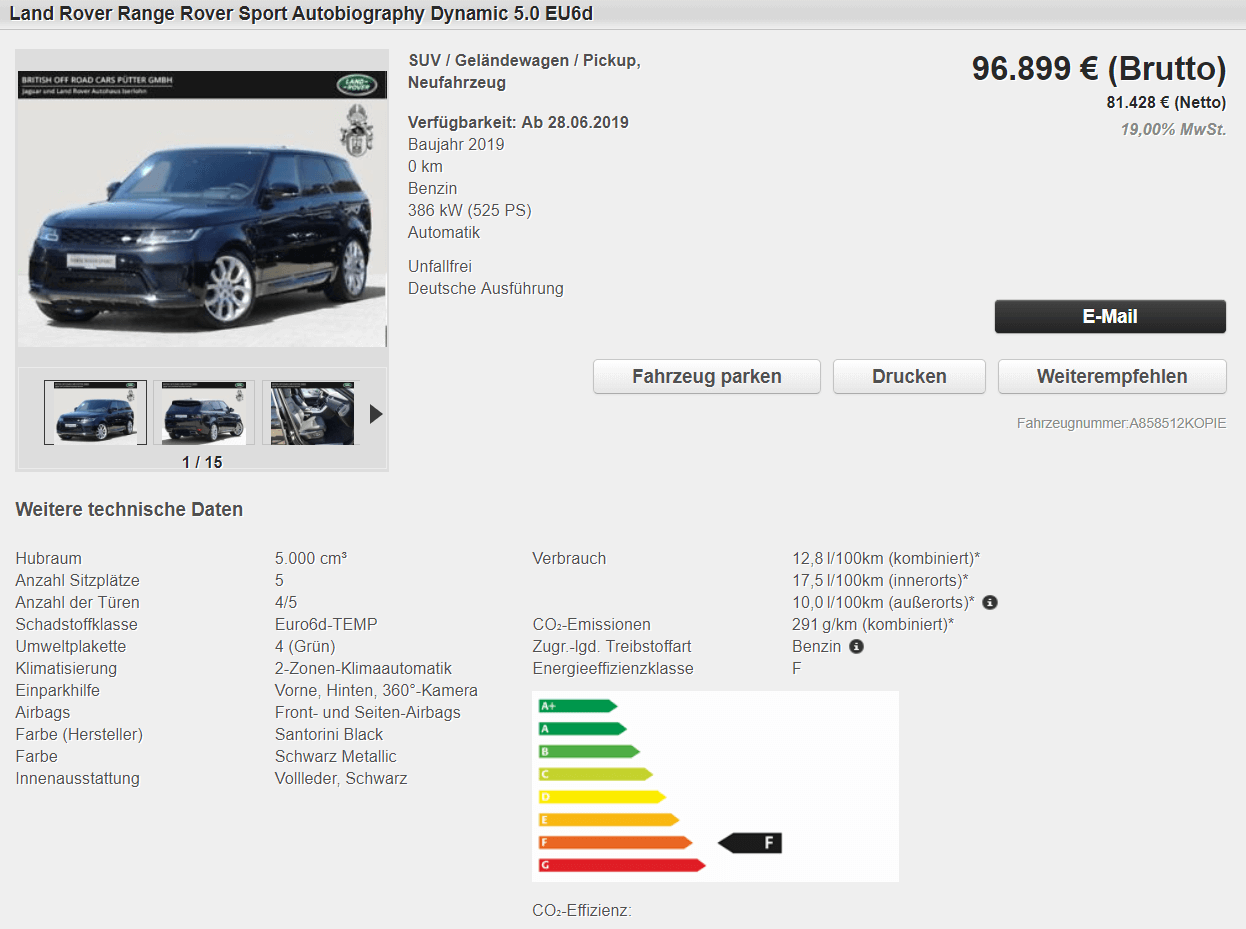This screenshot has height=929, width=1246.
Task: Click the orange F efficiency class bar
Action: pyautogui.click(x=615, y=842)
